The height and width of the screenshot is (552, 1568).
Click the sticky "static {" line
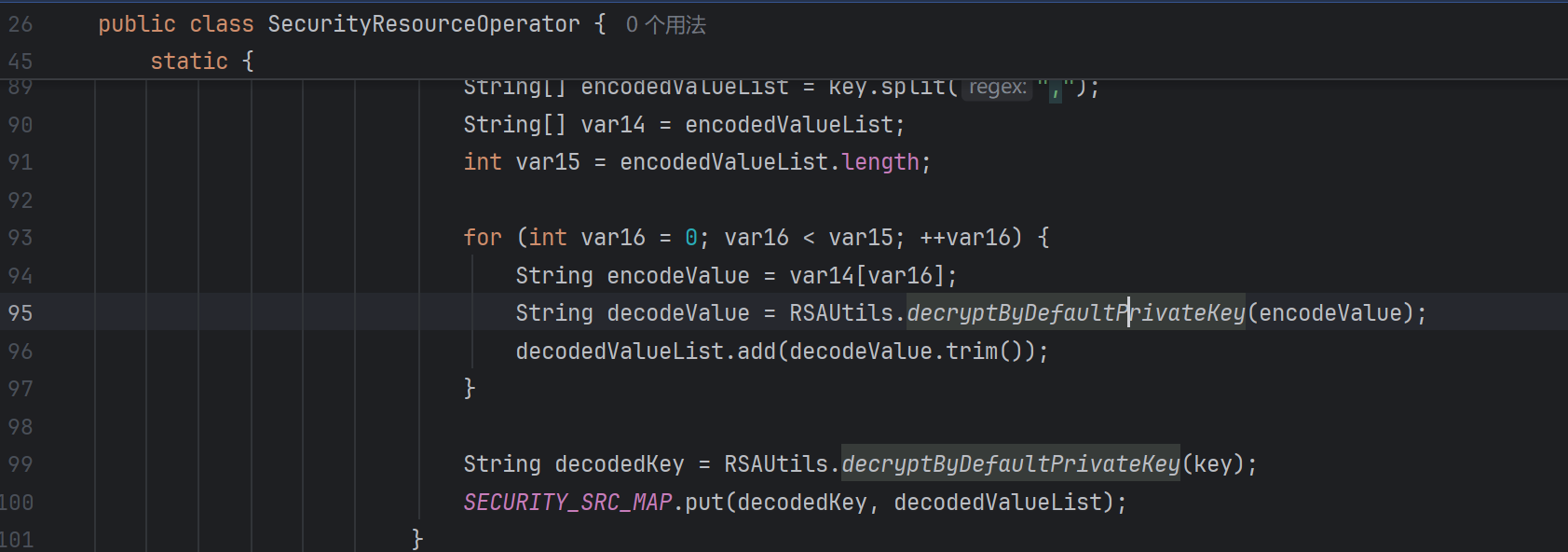201,62
